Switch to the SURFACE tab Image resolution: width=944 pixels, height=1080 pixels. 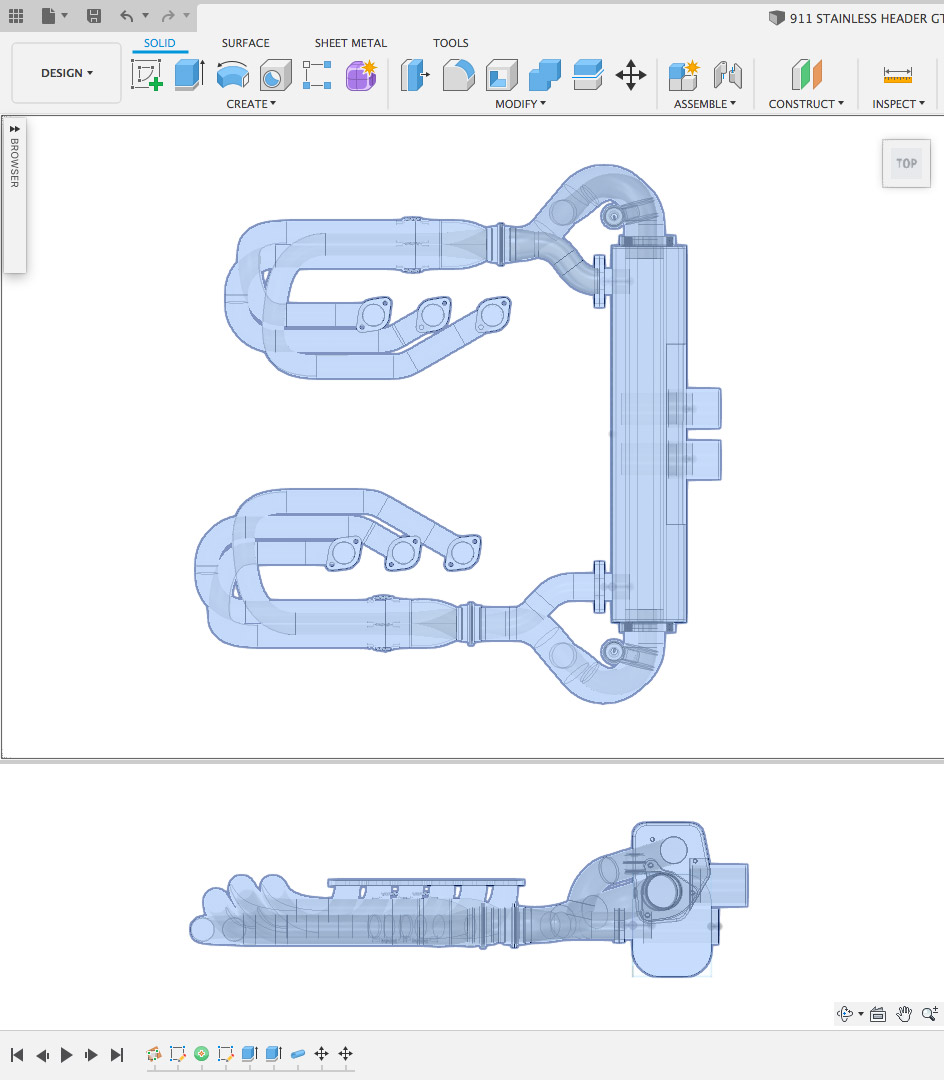pos(246,43)
